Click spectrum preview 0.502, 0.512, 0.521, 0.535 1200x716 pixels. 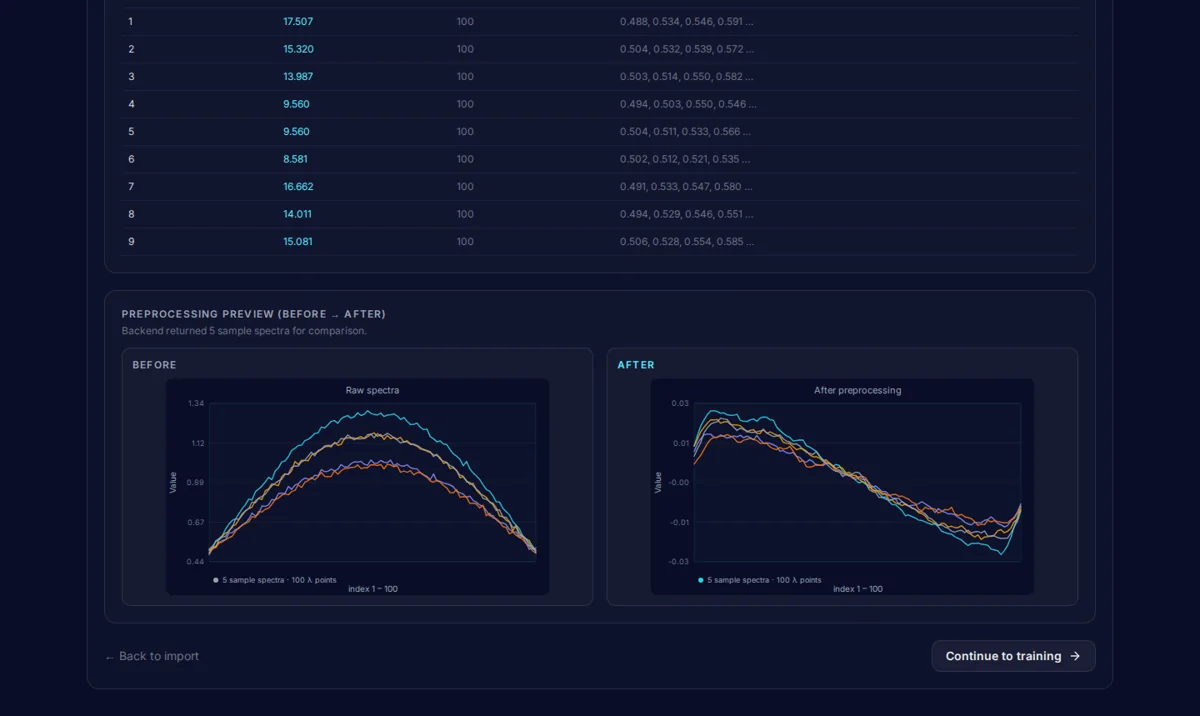coord(685,159)
